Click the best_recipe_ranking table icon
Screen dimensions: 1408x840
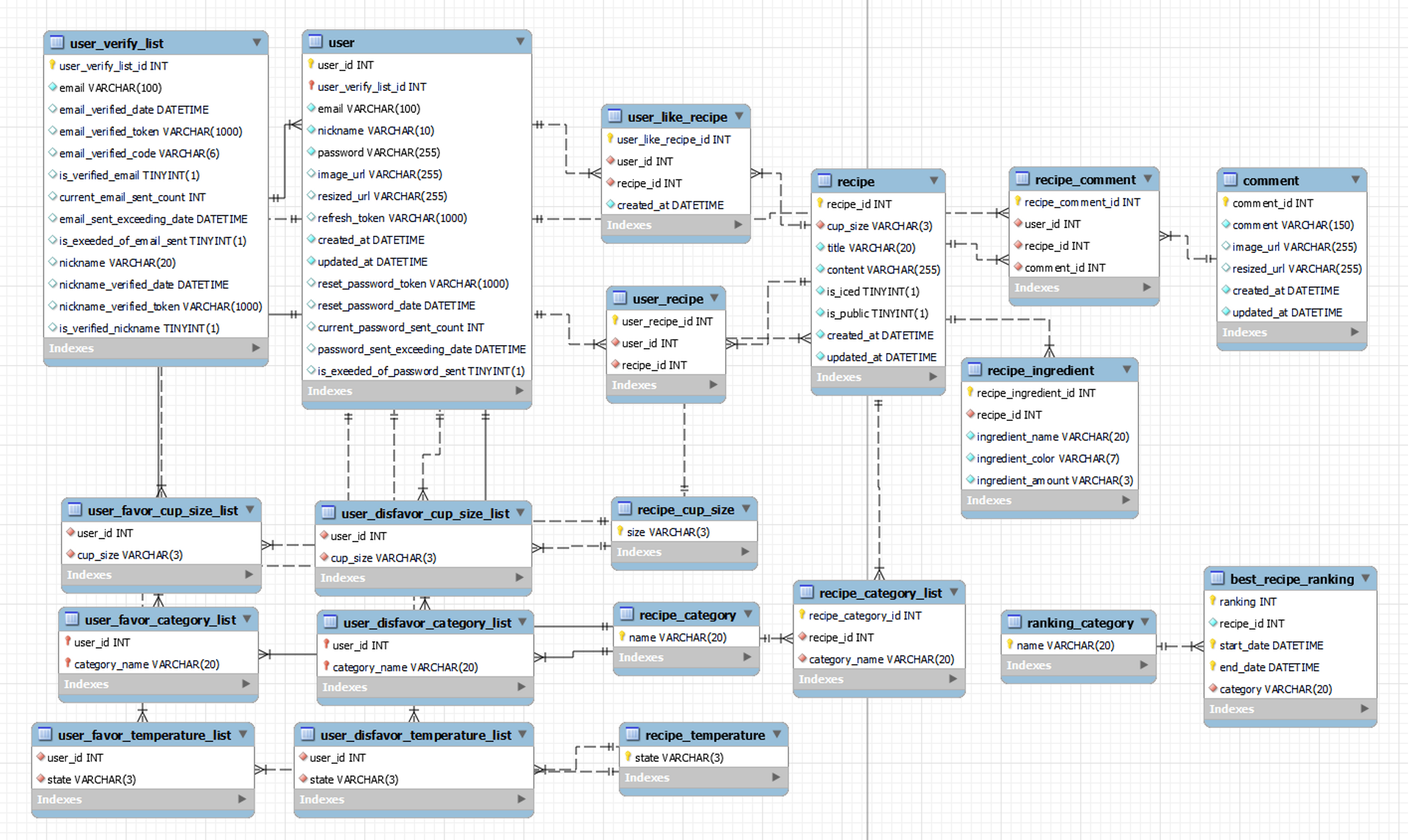(x=1217, y=578)
